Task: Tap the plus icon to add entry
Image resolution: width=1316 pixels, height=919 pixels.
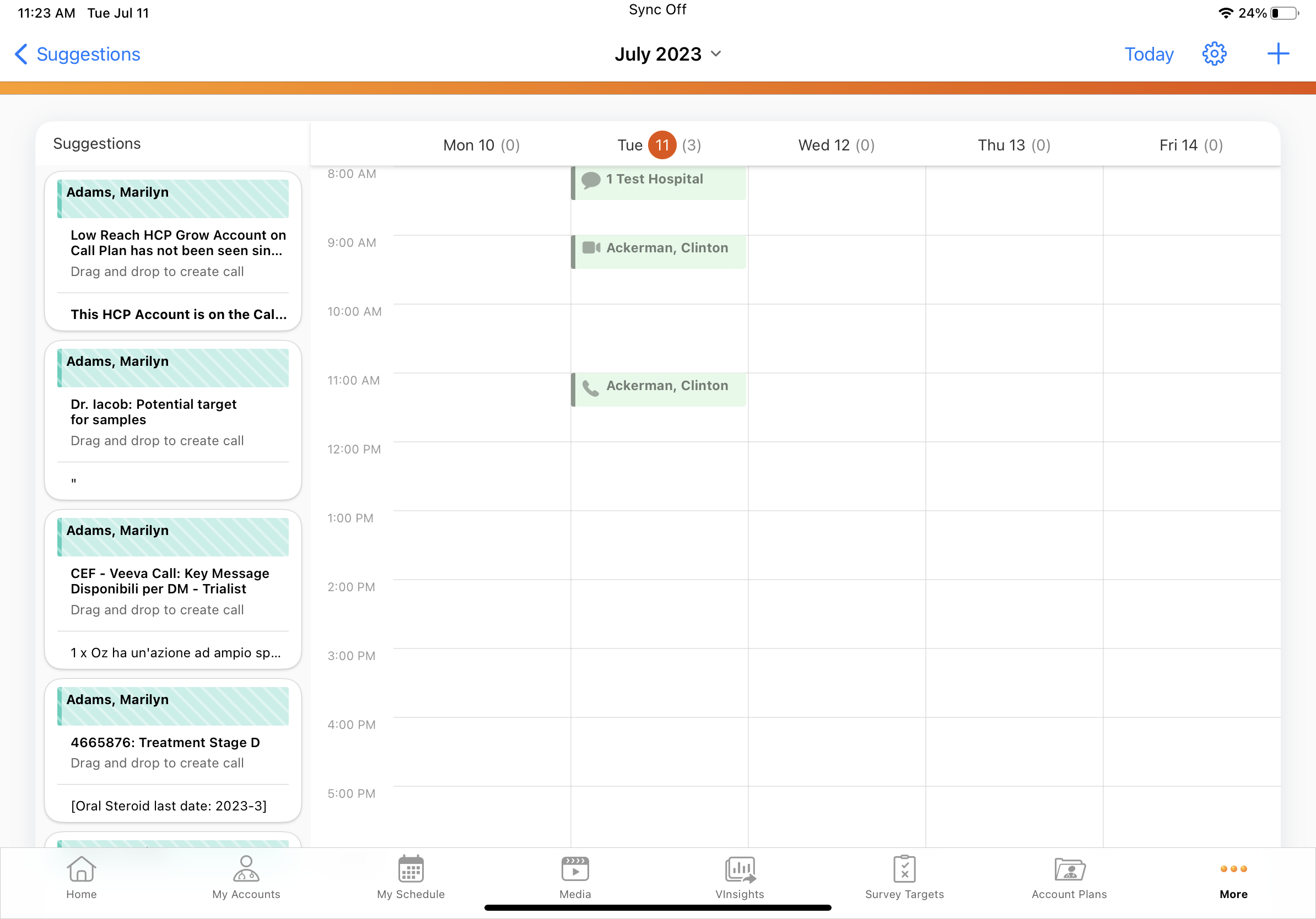Action: (1277, 54)
